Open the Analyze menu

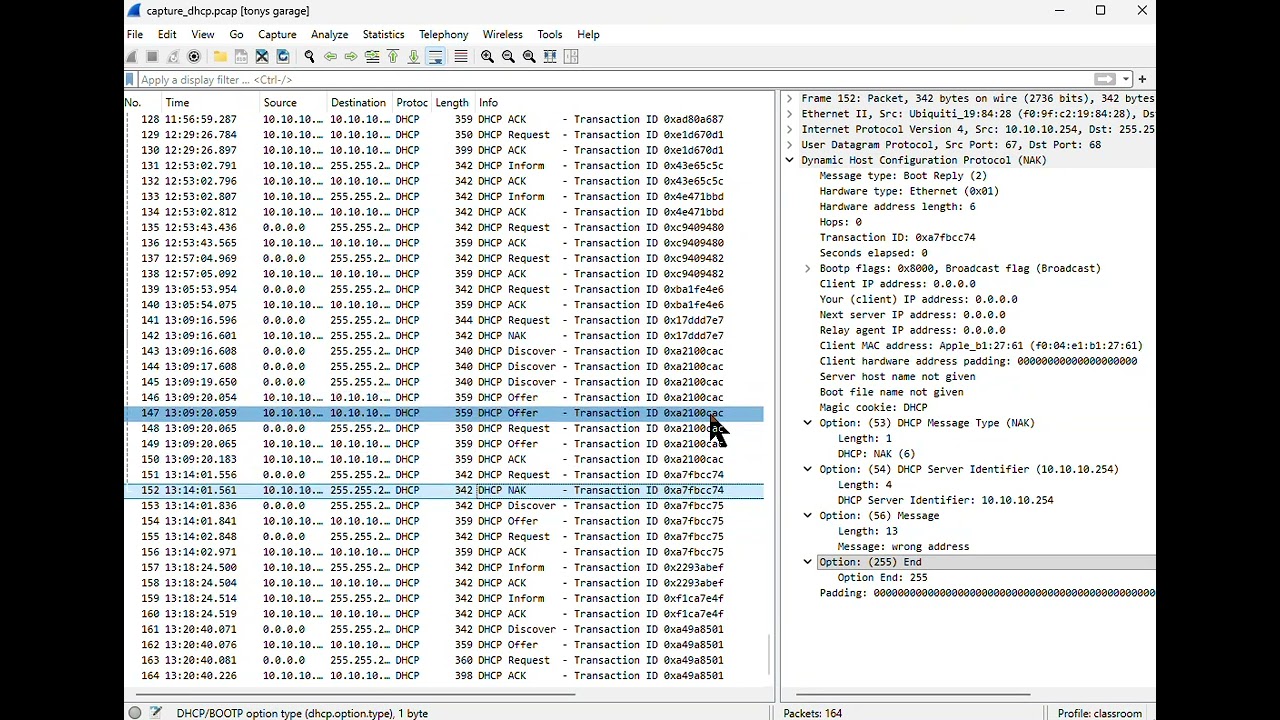coord(329,35)
